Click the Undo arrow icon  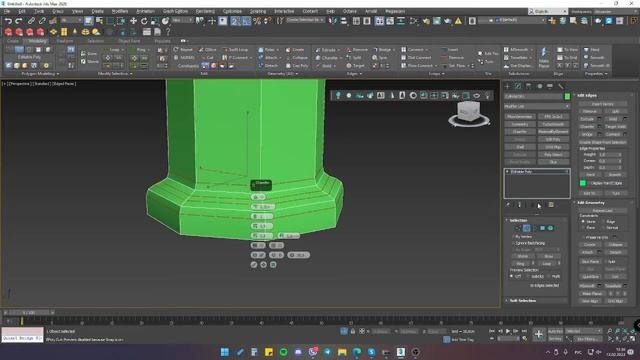[8, 21]
